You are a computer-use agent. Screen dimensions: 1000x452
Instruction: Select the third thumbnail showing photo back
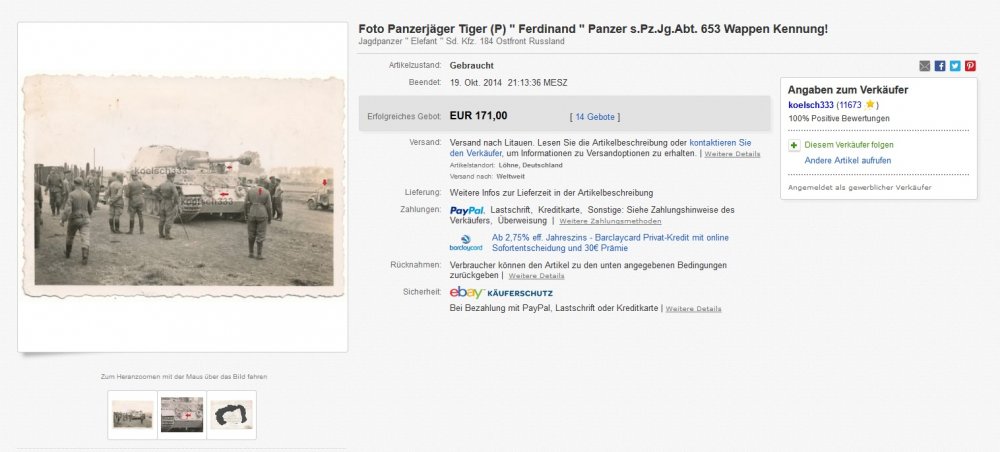231,414
